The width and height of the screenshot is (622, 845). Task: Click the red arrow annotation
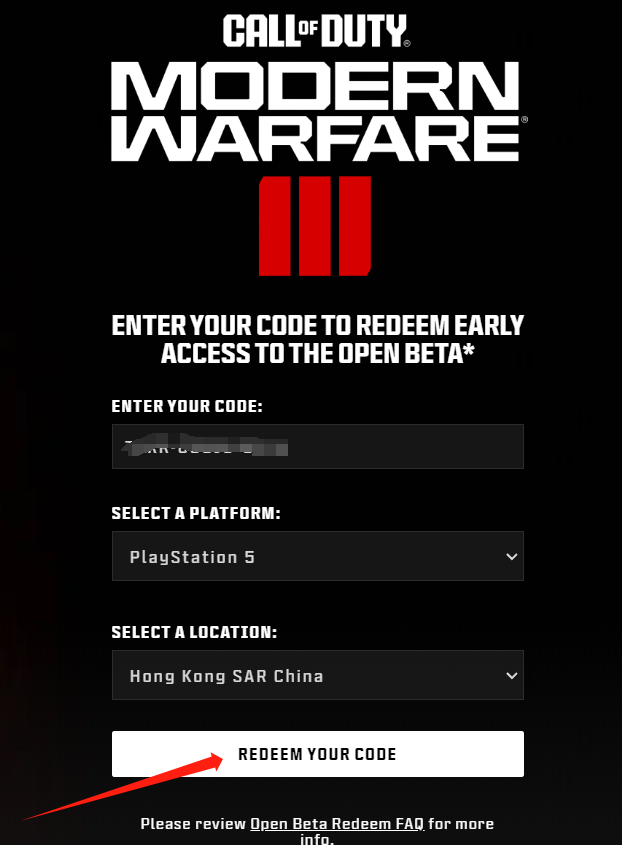pos(123,787)
